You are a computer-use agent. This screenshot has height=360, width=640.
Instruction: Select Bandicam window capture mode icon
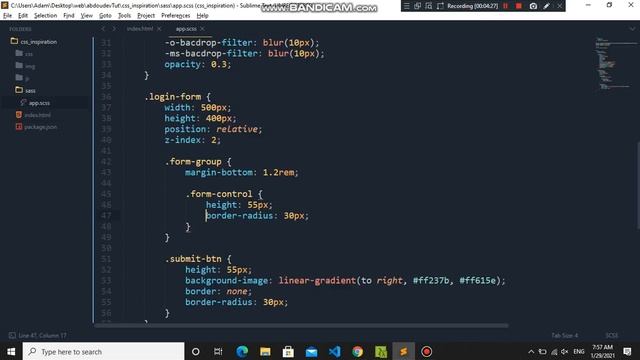tap(418, 6)
